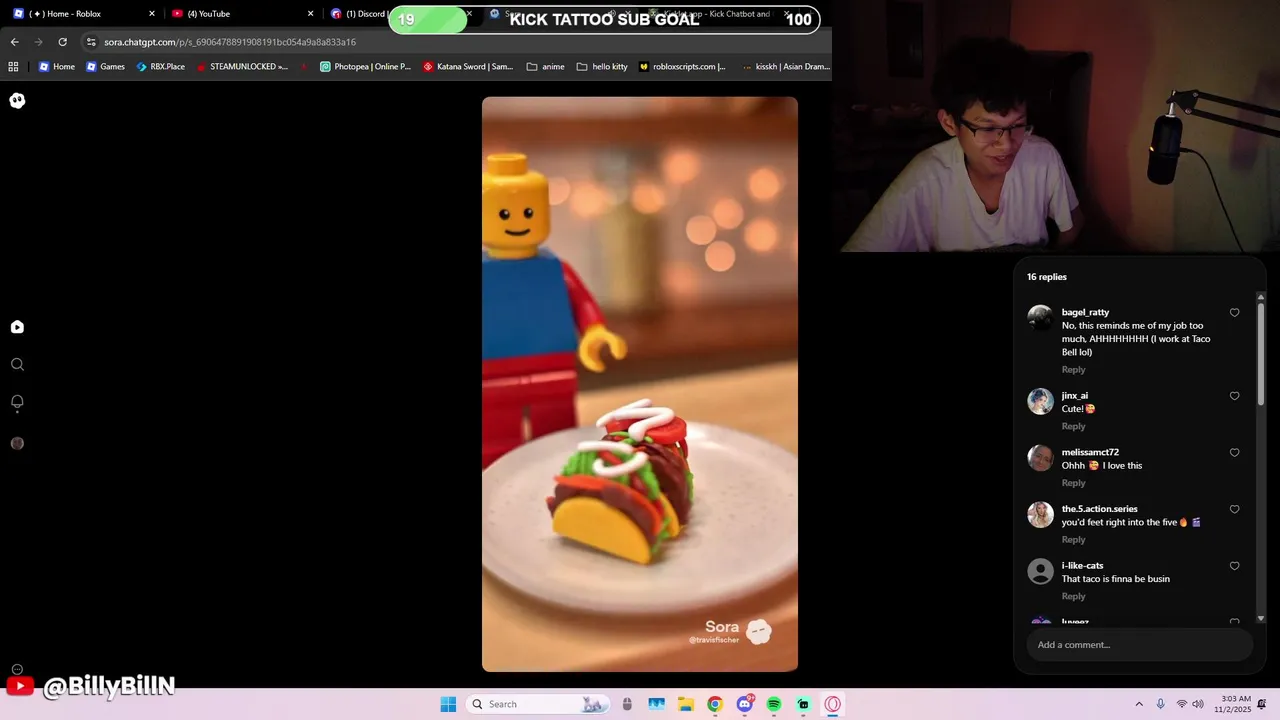The width and height of the screenshot is (1280, 720).
Task: Open the RBX.Place bookmark
Action: tap(160, 67)
